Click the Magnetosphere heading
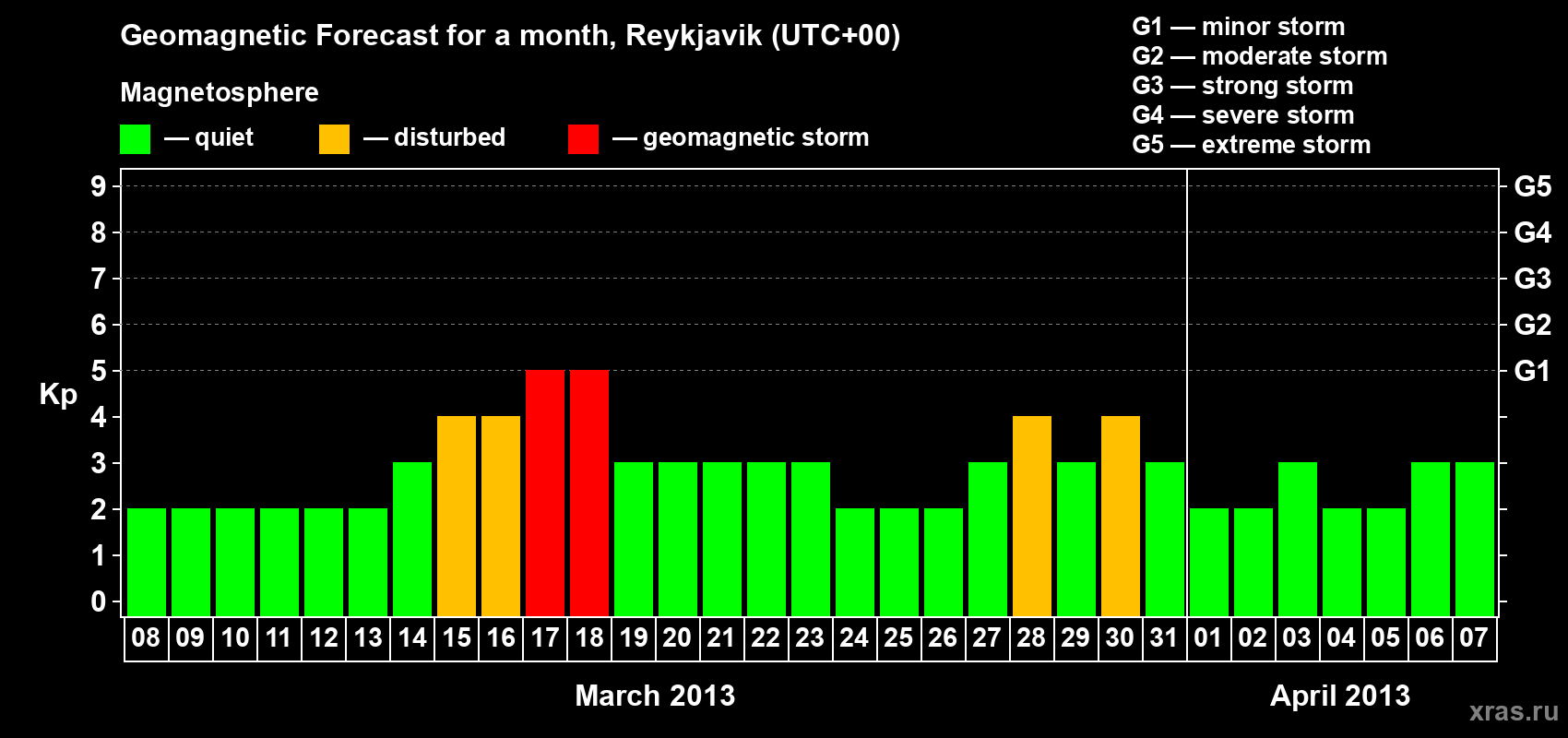The width and height of the screenshot is (1568, 738). pyautogui.click(x=220, y=93)
